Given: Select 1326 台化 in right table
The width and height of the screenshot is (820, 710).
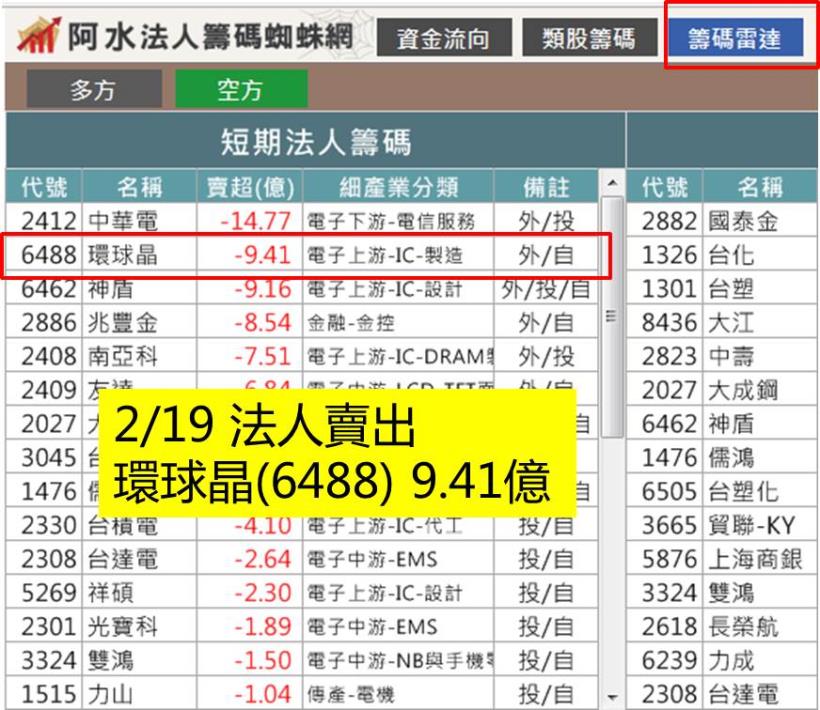Looking at the screenshot, I should point(722,255).
